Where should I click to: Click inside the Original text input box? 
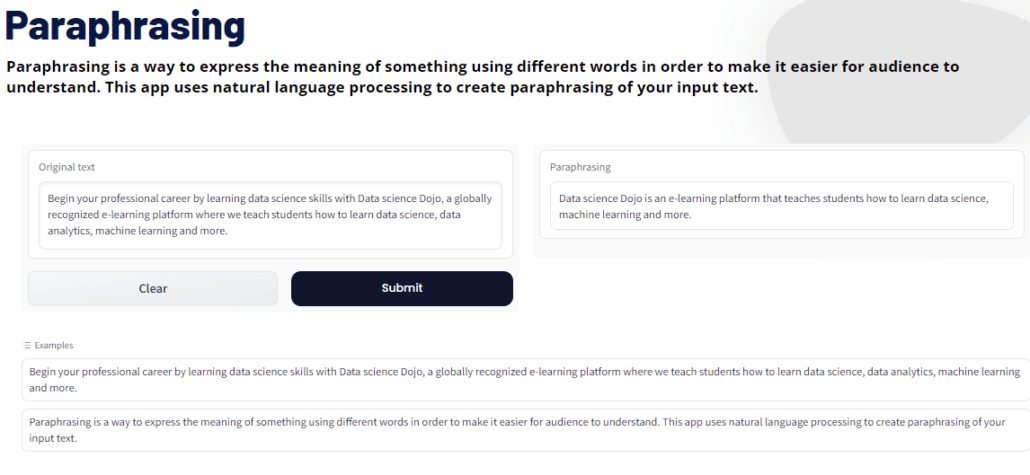[270, 215]
